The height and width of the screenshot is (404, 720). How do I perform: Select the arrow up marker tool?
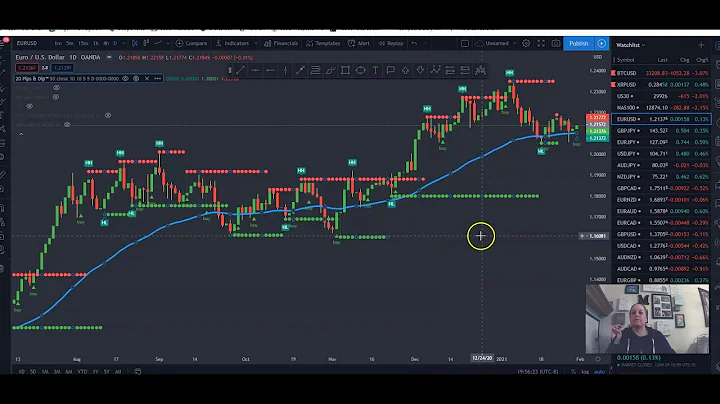[405, 70]
